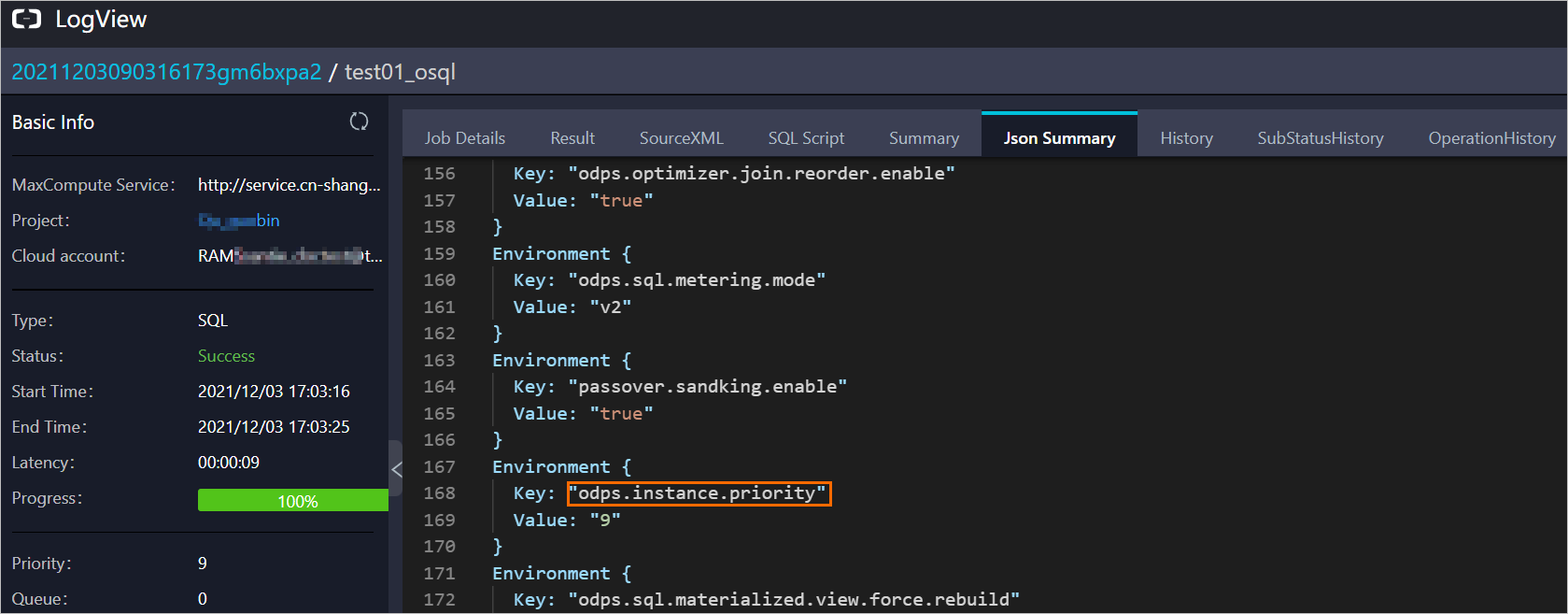
Task: Click the Start Time value 2021/12/03 17:03:16
Action: [x=274, y=392]
